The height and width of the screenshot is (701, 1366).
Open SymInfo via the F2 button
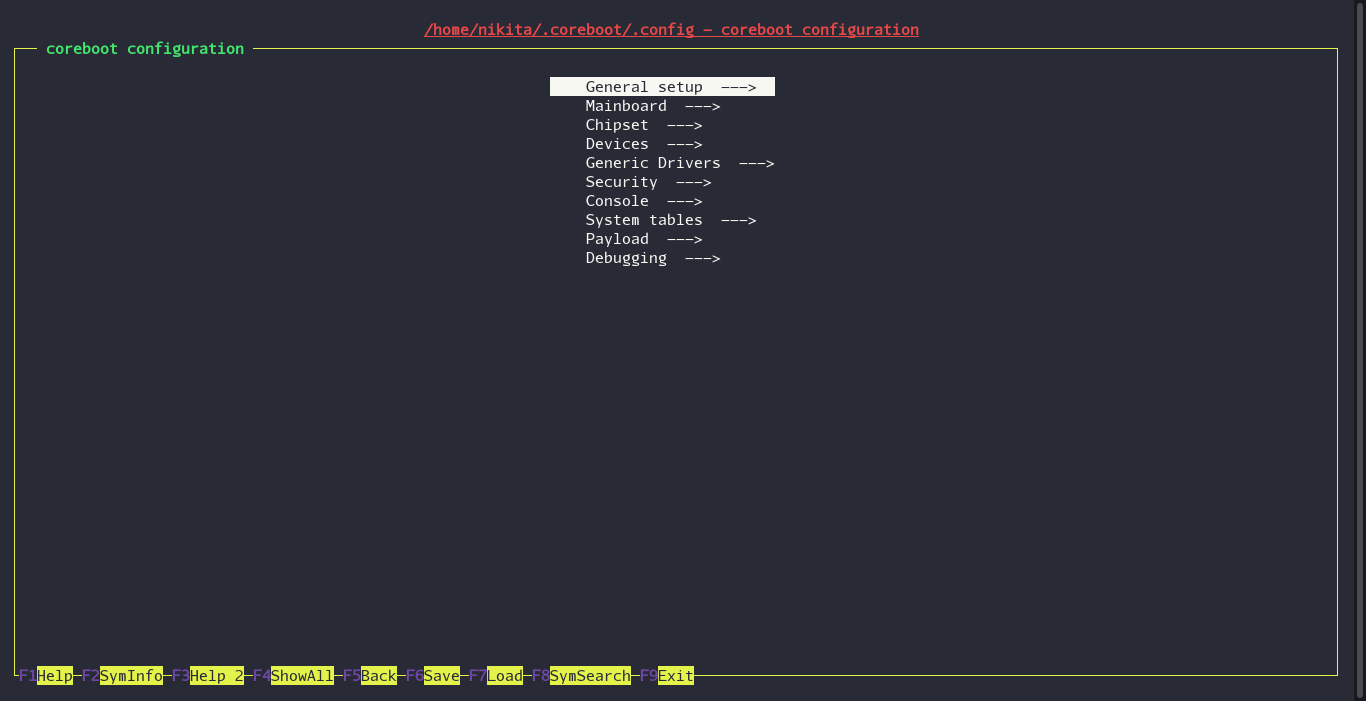[131, 675]
